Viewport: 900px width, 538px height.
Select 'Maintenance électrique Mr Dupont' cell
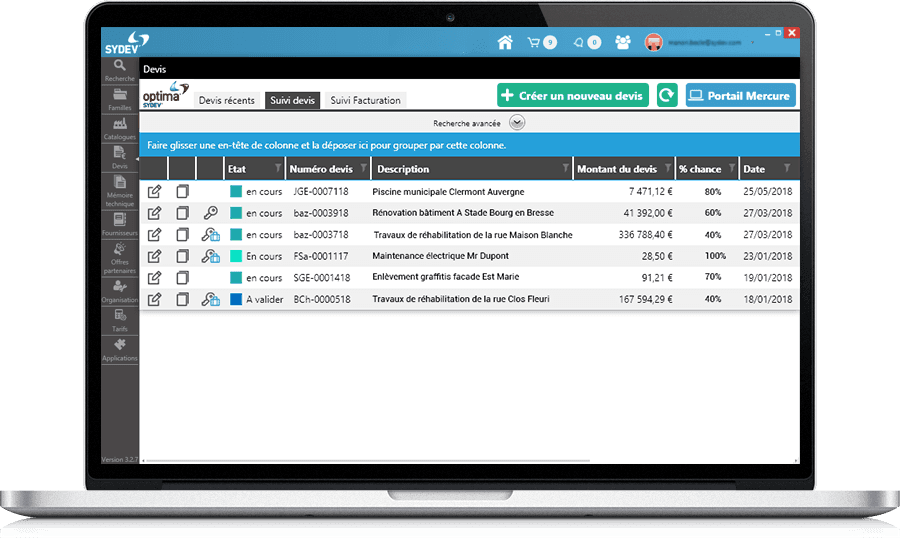coord(440,256)
